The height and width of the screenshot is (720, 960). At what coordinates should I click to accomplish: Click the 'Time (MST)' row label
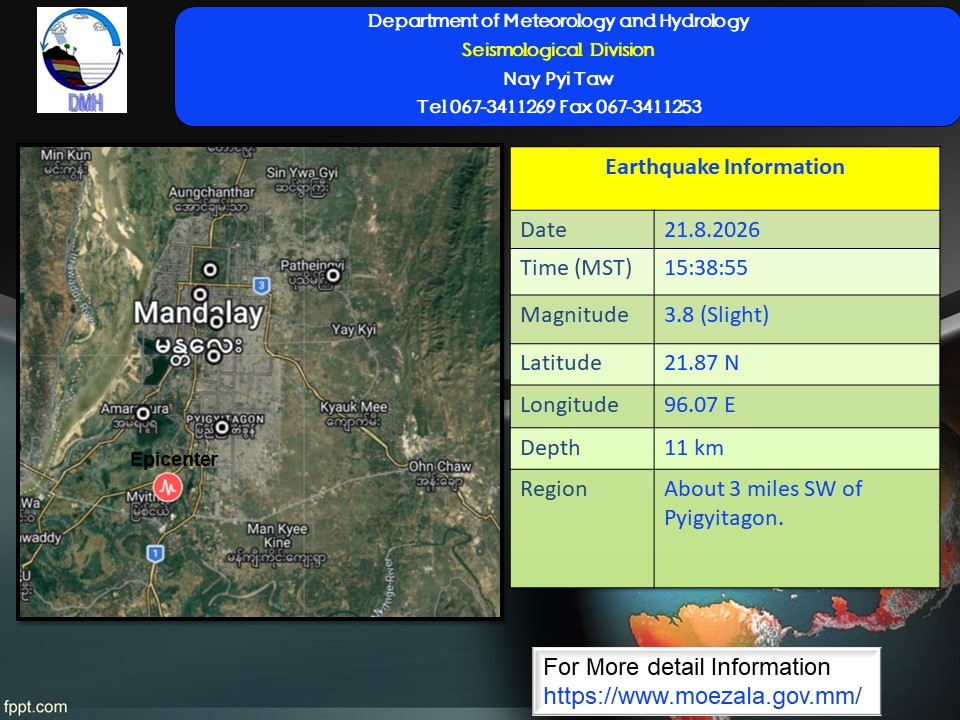tap(576, 268)
